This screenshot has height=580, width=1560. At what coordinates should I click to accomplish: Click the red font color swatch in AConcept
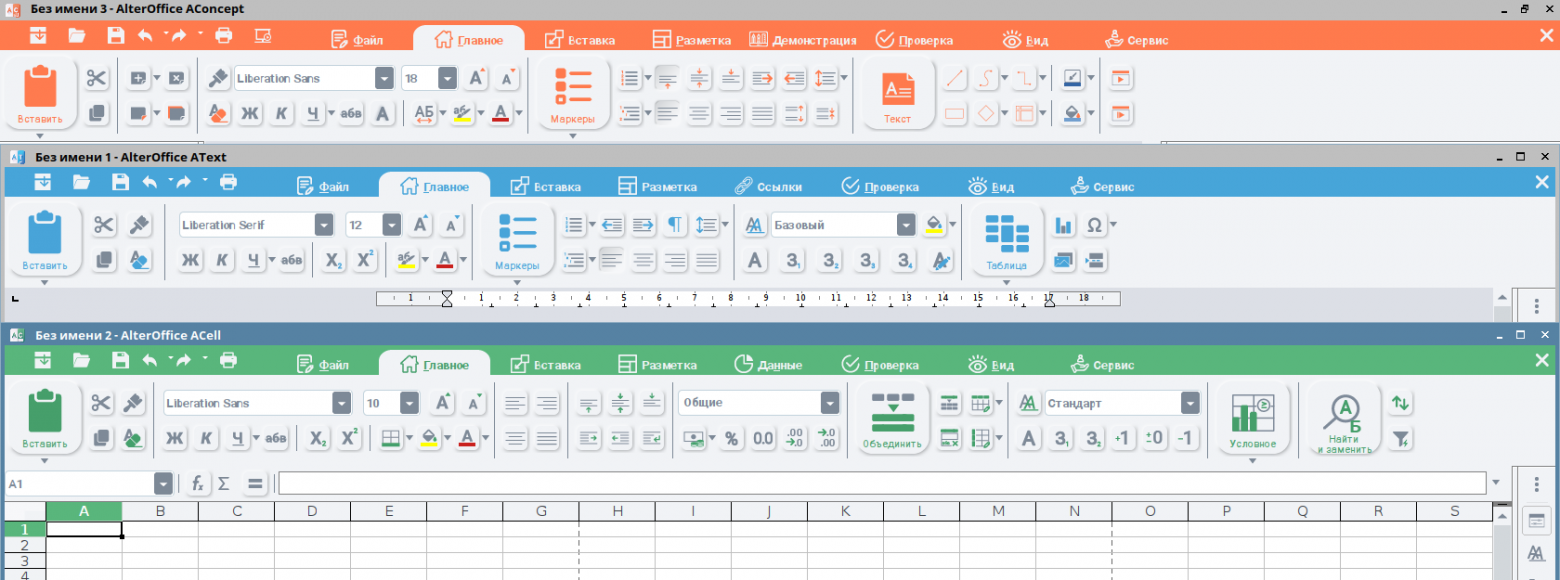click(500, 113)
